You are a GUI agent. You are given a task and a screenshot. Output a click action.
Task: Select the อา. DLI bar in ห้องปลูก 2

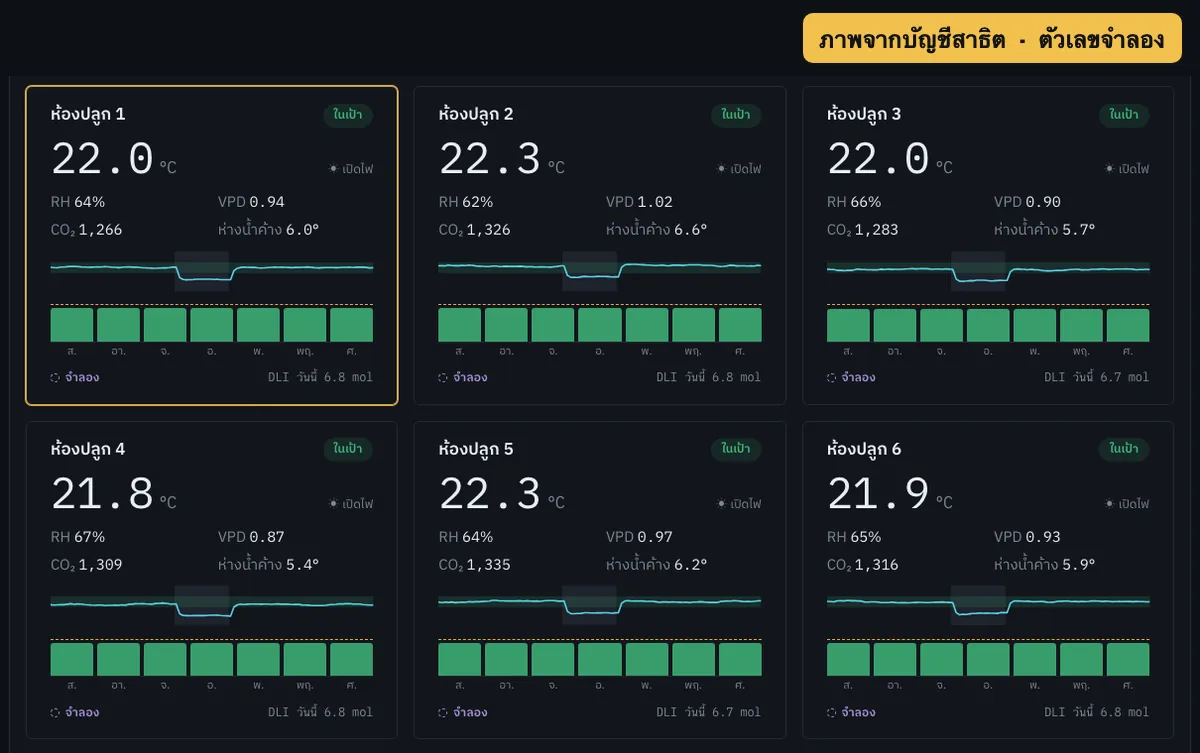506,325
